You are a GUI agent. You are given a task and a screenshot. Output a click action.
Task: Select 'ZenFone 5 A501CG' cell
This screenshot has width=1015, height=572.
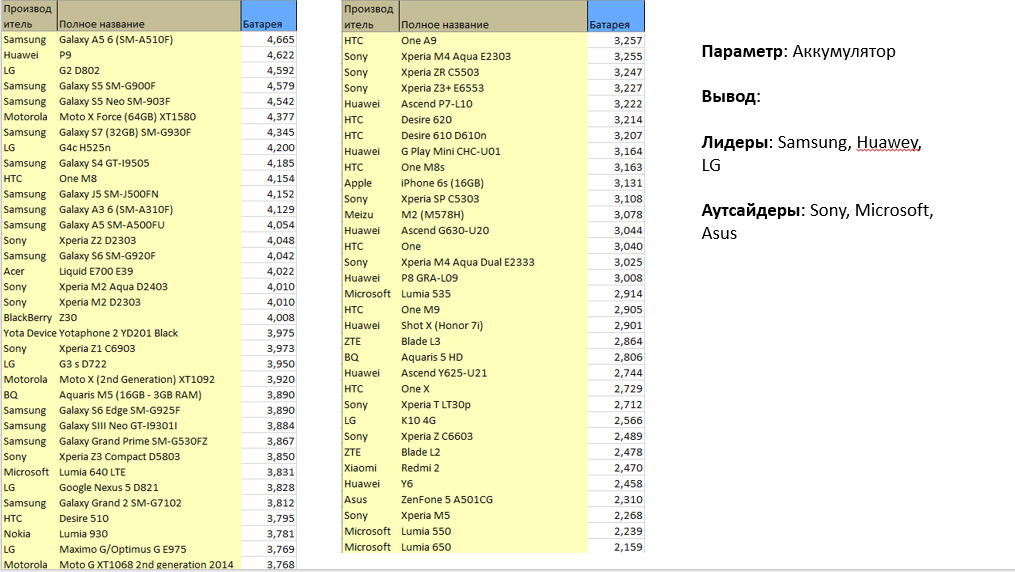coord(493,500)
